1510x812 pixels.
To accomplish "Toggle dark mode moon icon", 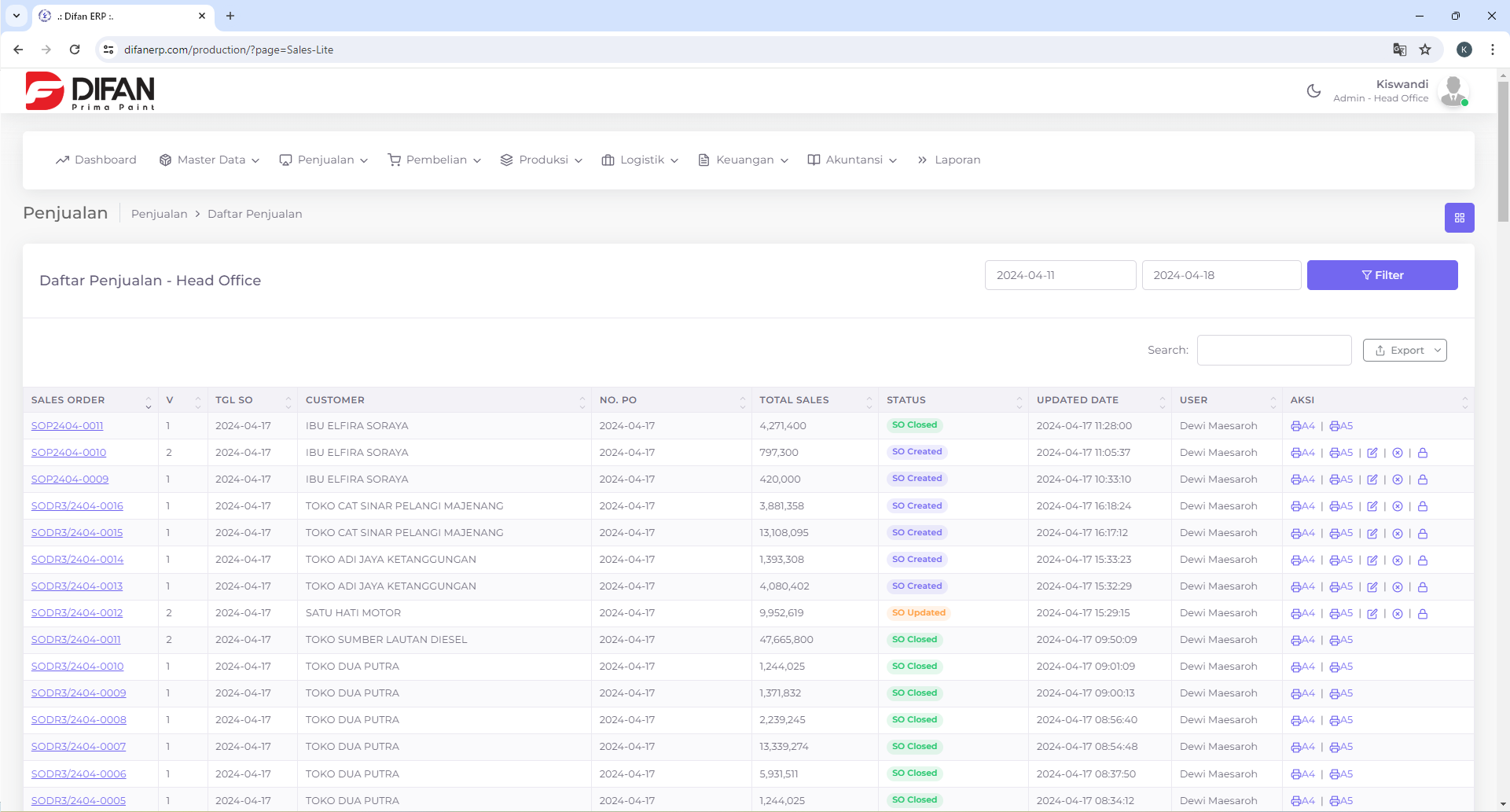I will point(1313,91).
